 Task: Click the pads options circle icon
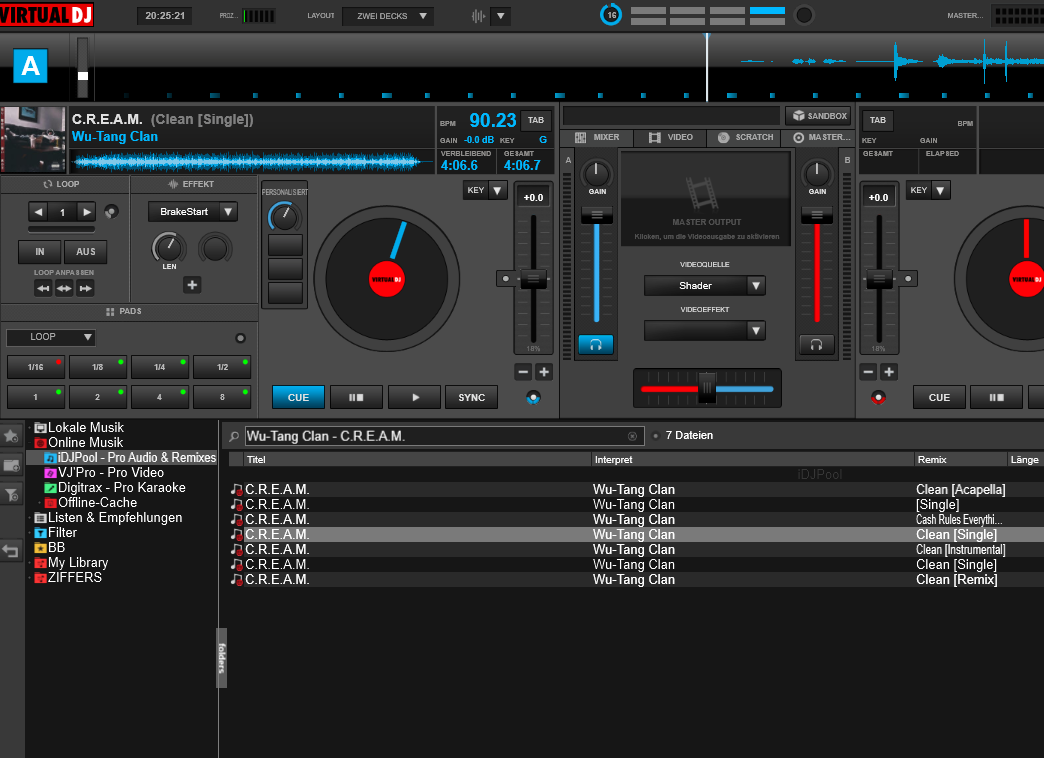pos(240,338)
